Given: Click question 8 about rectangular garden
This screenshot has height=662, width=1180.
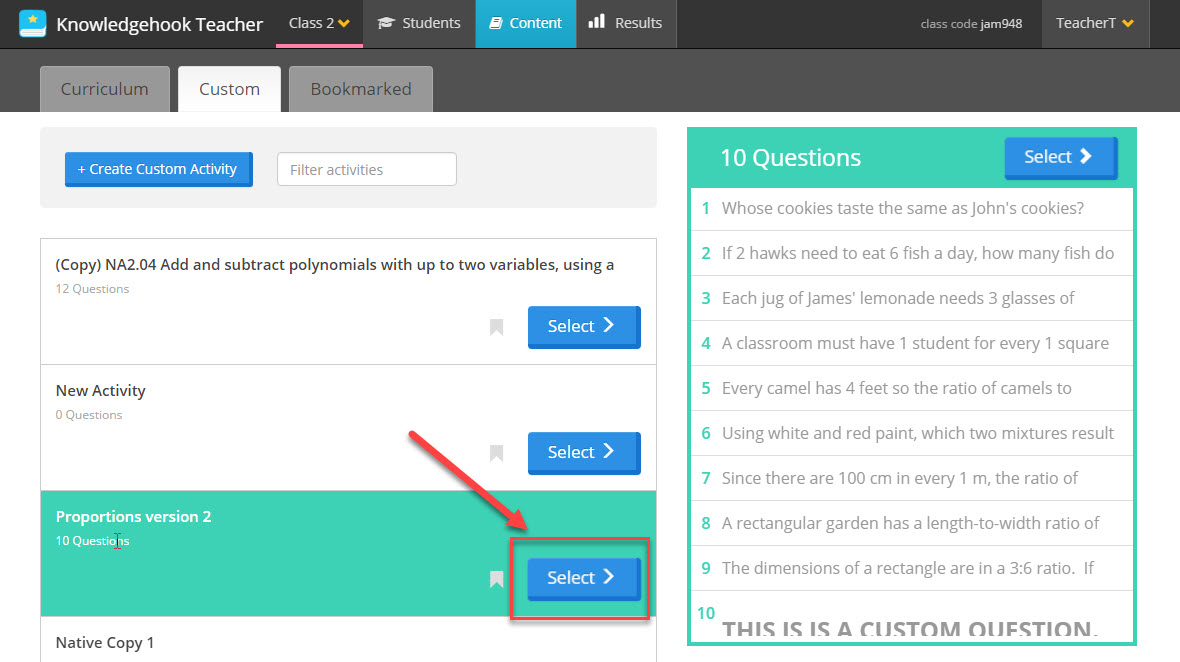Looking at the screenshot, I should pyautogui.click(x=912, y=523).
